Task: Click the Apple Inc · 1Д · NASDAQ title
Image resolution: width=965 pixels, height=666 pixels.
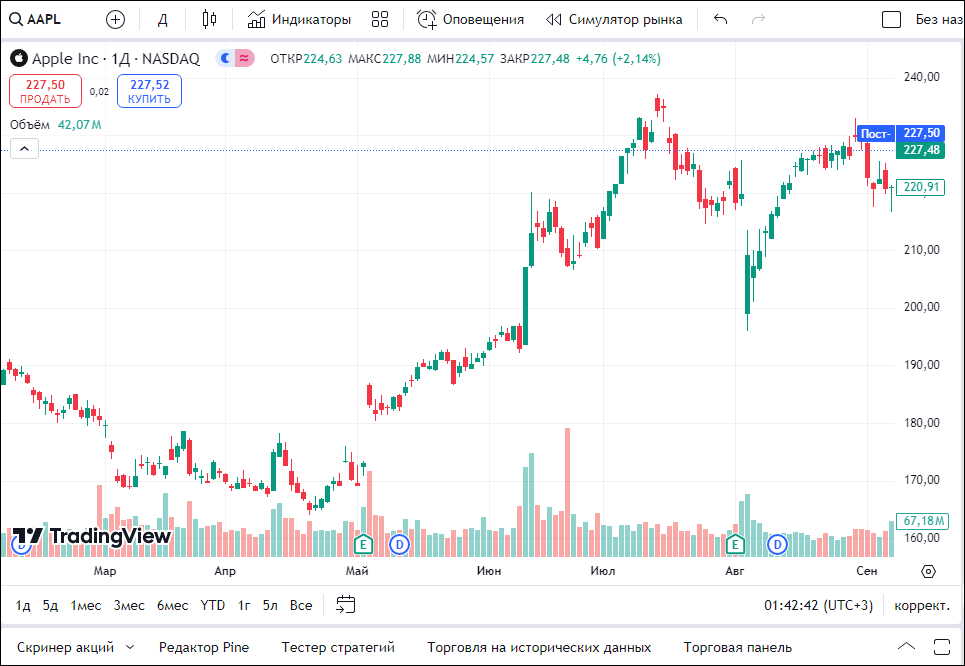Action: [116, 58]
